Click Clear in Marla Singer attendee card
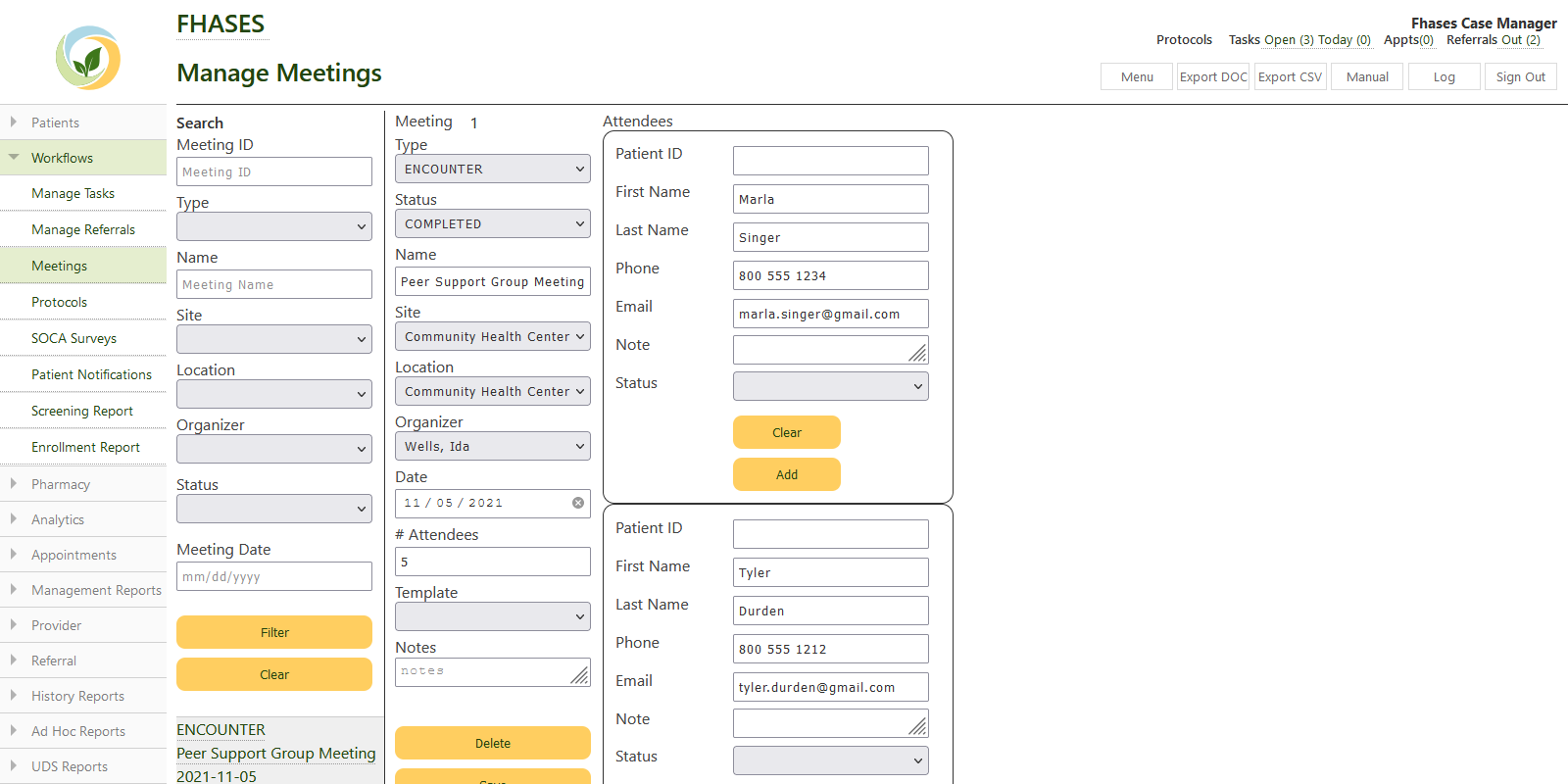The image size is (1568, 784). (787, 432)
